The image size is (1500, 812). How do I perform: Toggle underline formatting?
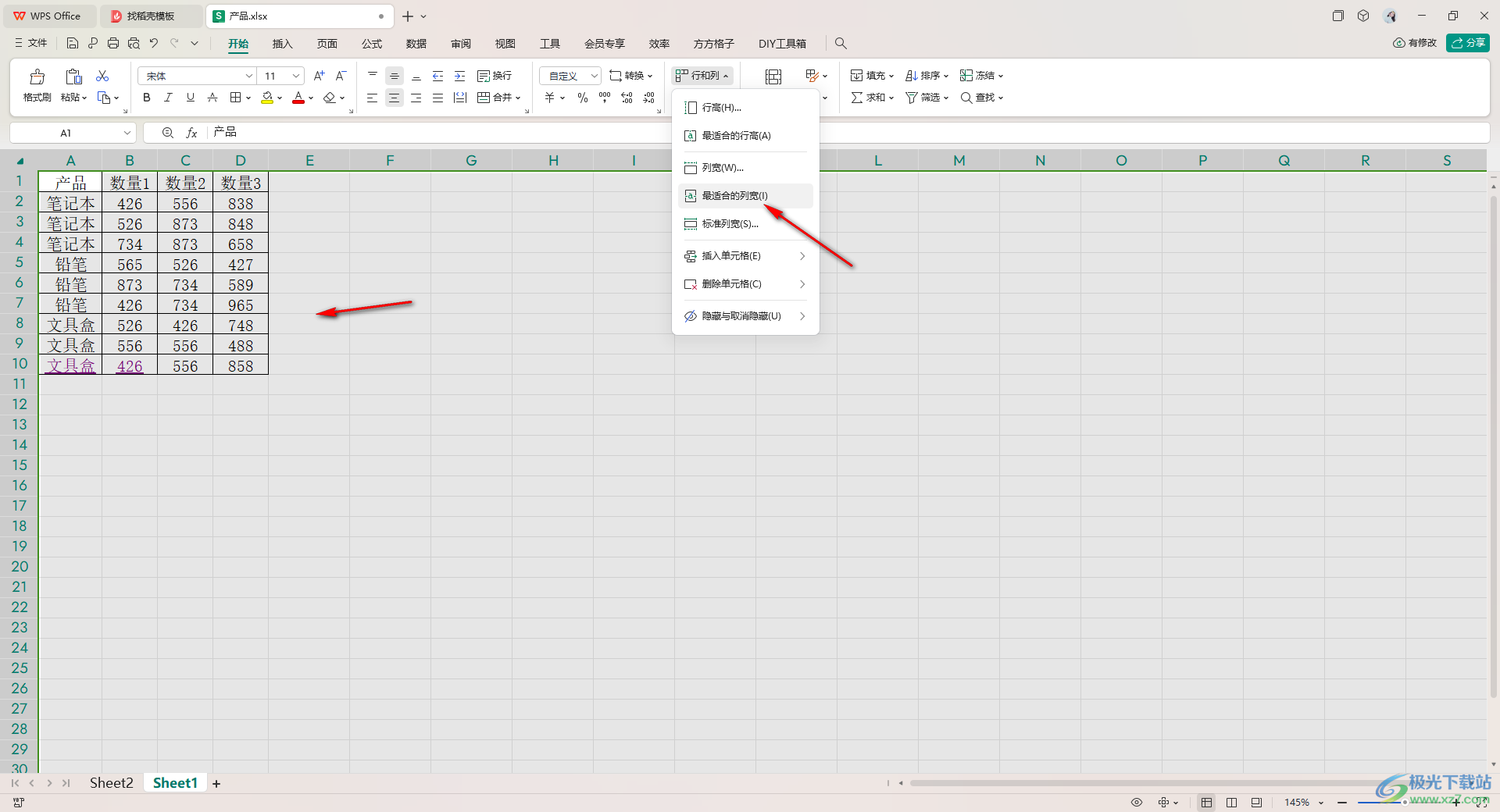point(191,98)
